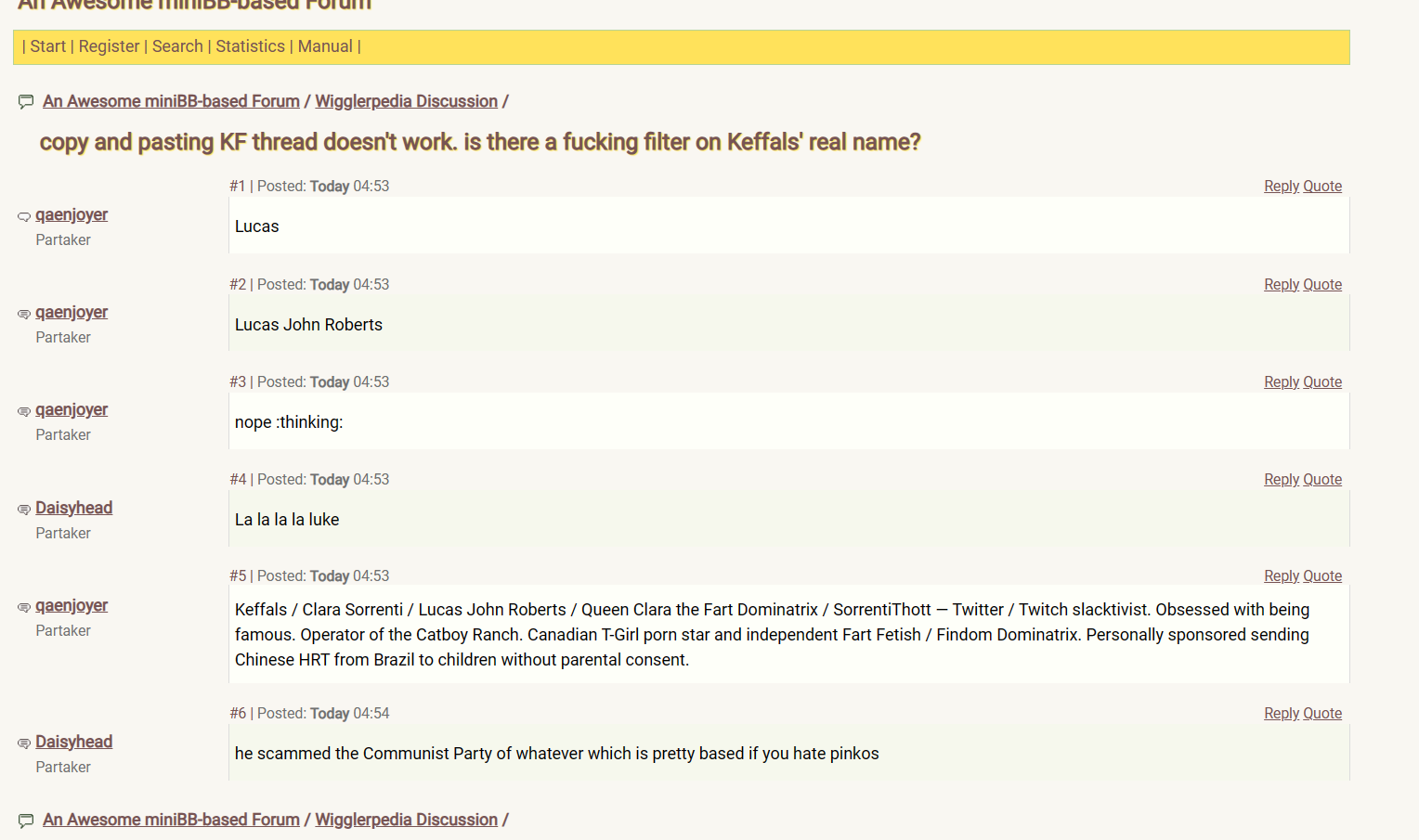Quote post #2
This screenshot has width=1419, height=840.
1322,285
